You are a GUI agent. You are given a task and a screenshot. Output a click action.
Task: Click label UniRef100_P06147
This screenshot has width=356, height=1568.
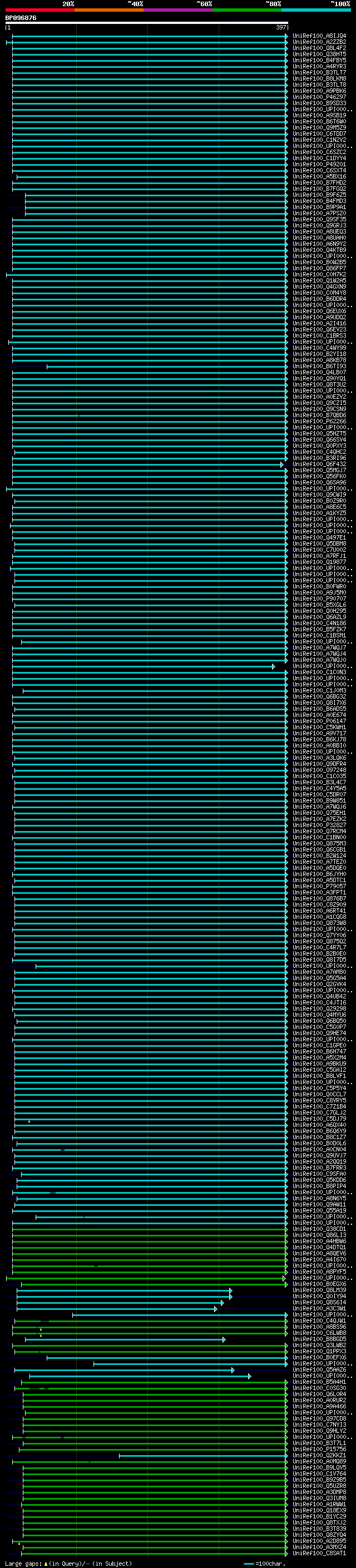pyautogui.click(x=319, y=721)
